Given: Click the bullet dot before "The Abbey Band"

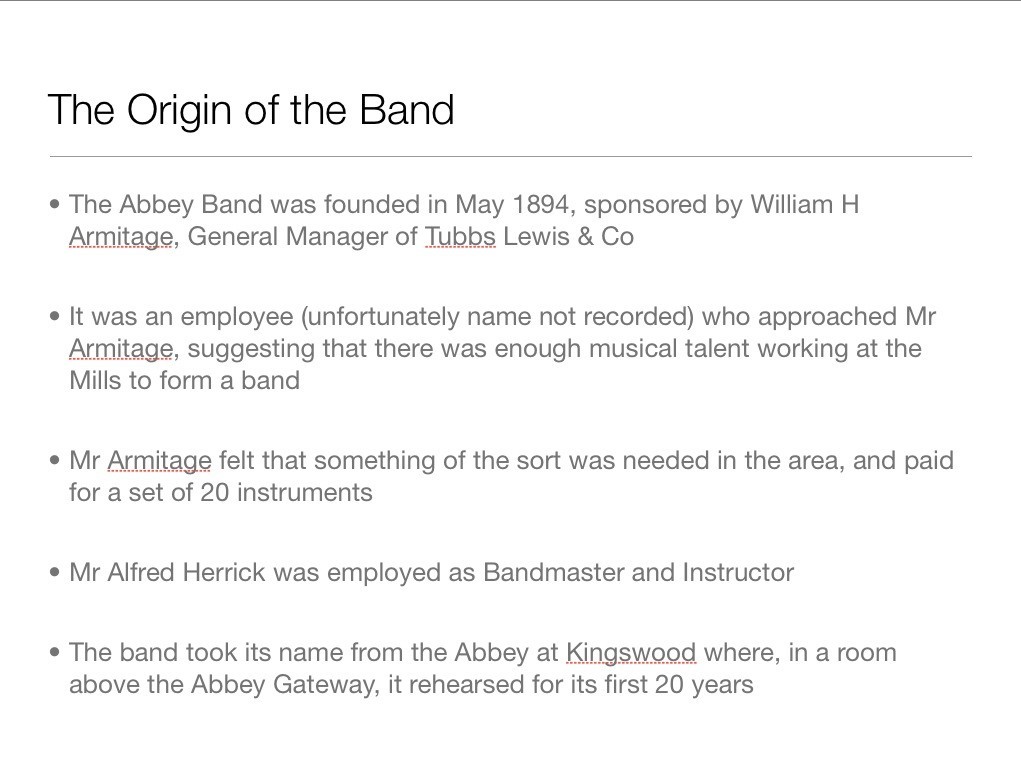Looking at the screenshot, I should pos(54,206).
